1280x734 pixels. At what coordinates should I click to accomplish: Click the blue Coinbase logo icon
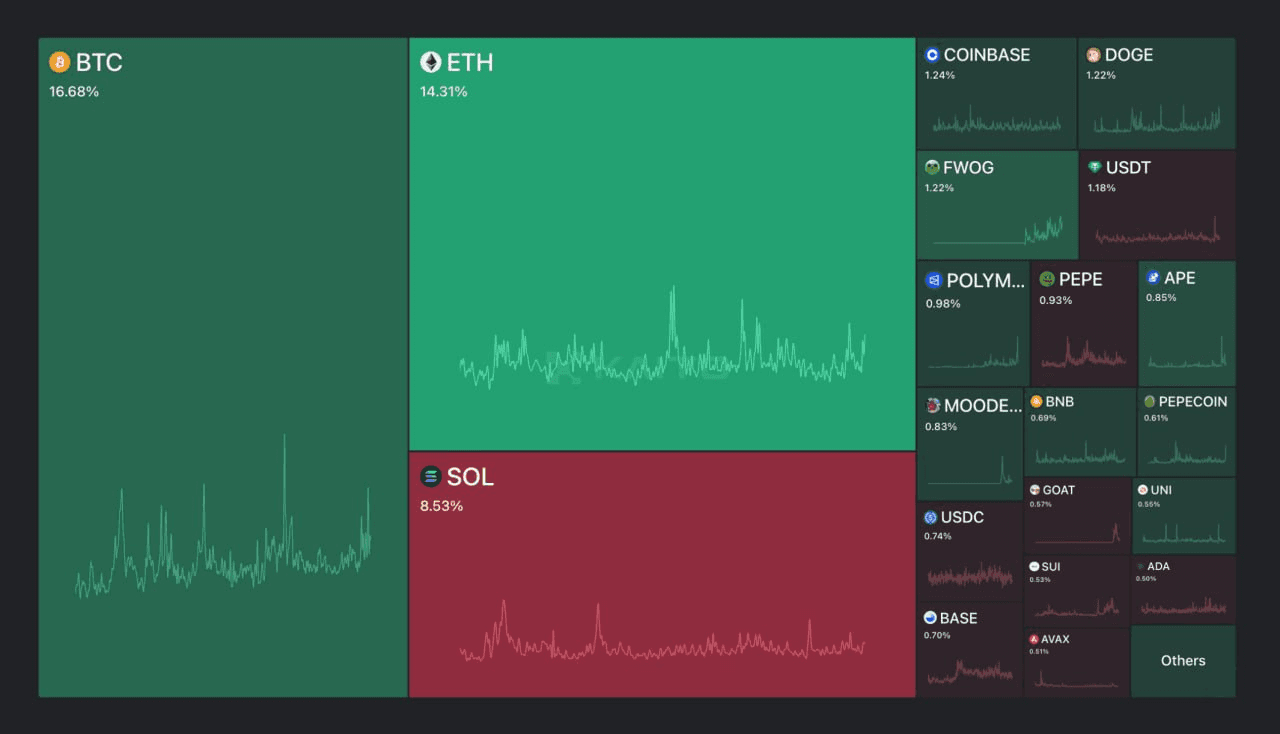[x=932, y=55]
